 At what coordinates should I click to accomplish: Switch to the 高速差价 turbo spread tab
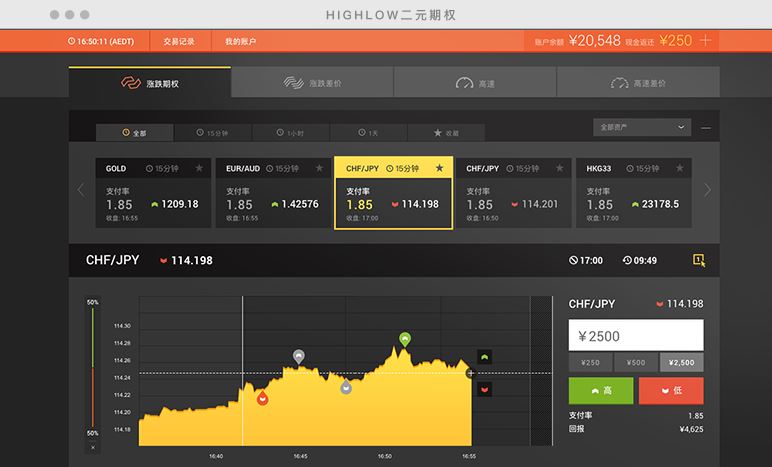(x=638, y=83)
